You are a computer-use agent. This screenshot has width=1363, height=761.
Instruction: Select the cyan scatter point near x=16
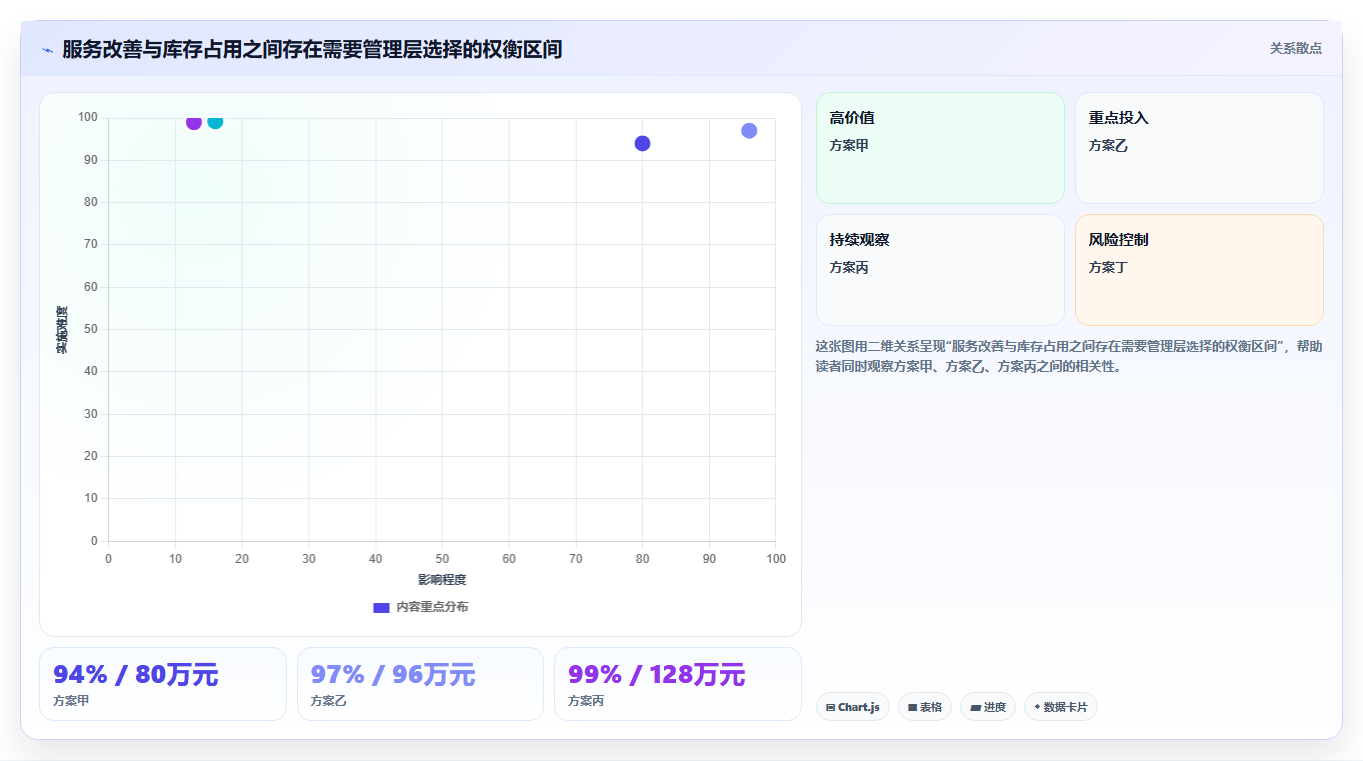(215, 122)
